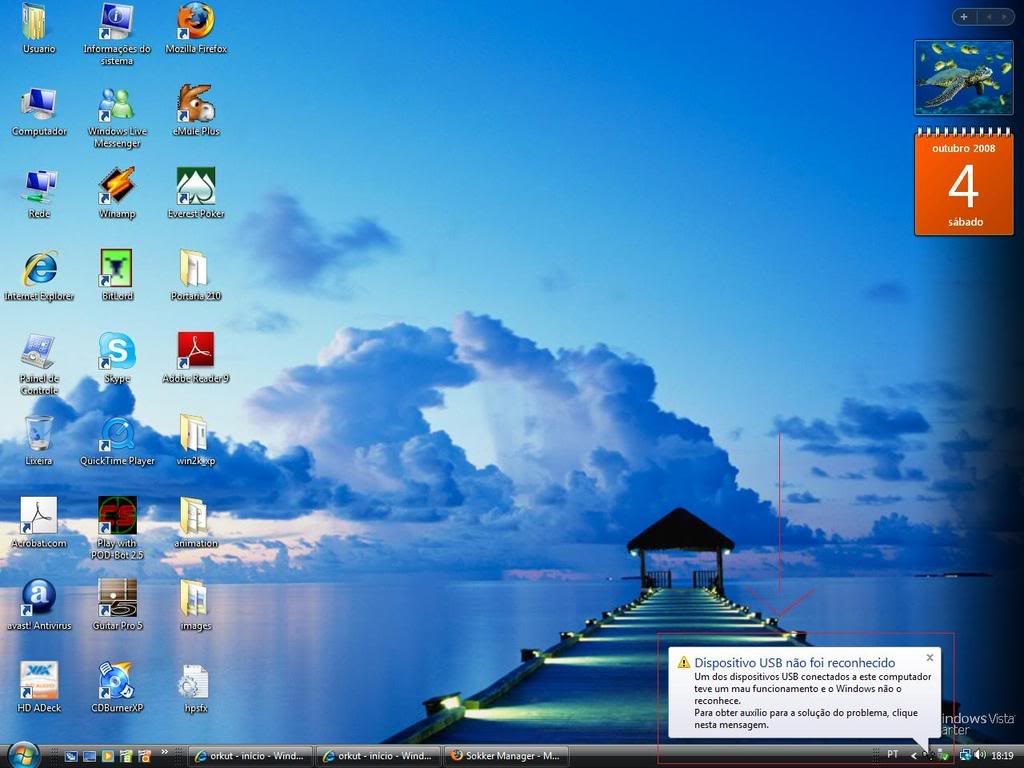
Task: Launch eMule Plus from desktop
Action: [x=196, y=104]
